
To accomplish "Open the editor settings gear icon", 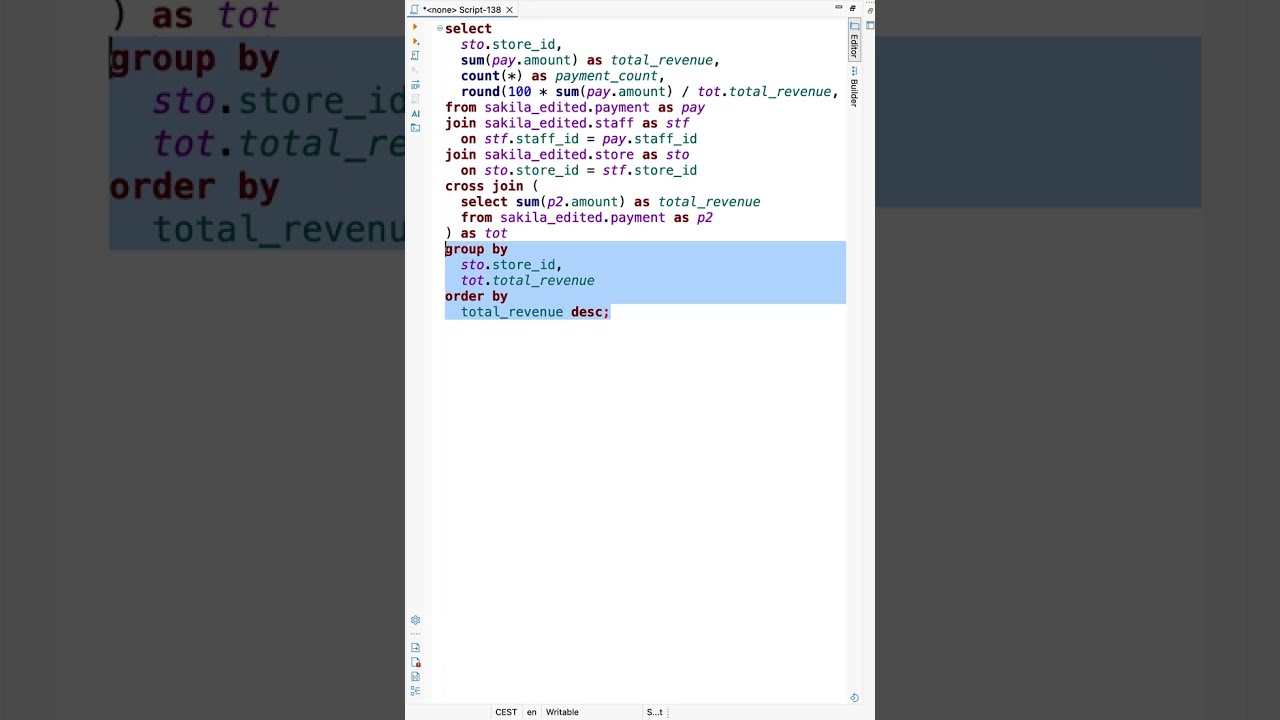I will [x=415, y=620].
